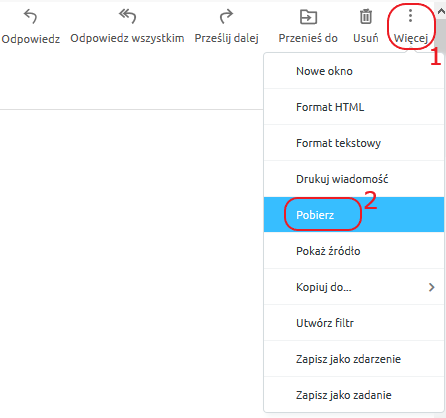Click the Odpowiedz reply arrow icon
The height and width of the screenshot is (418, 446).
coord(30,16)
